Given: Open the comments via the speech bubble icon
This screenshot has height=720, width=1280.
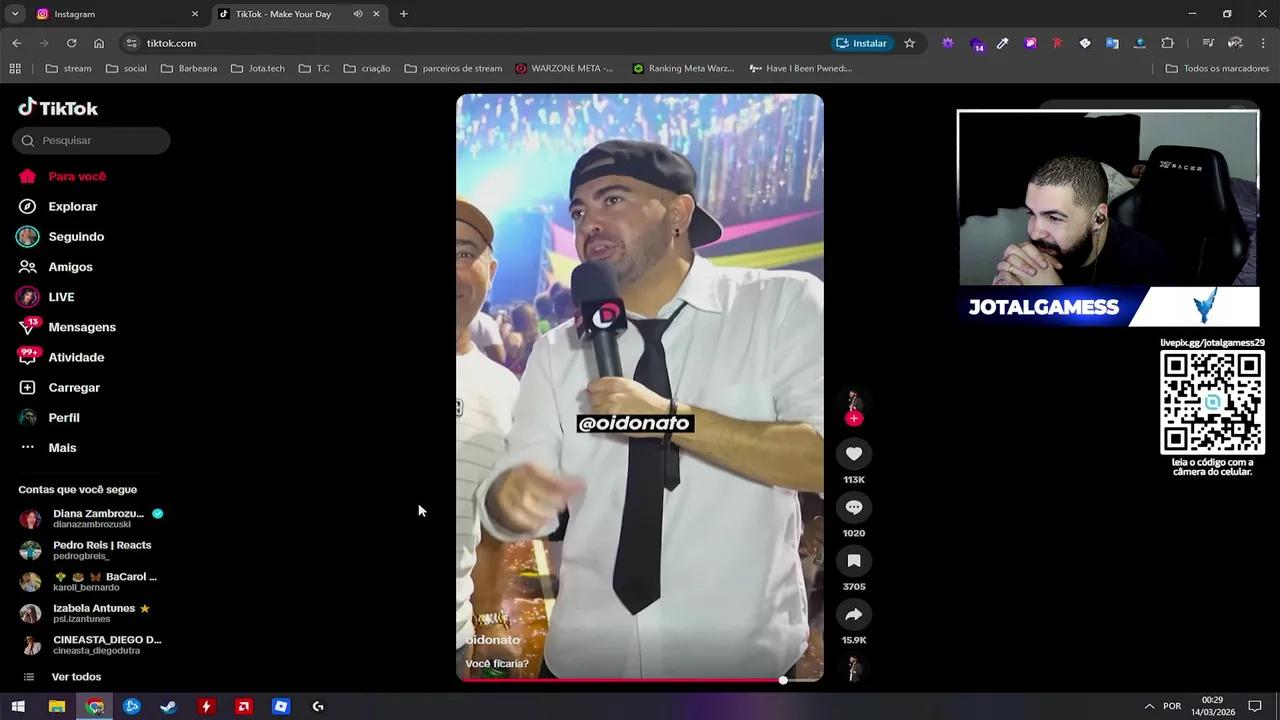Looking at the screenshot, I should [853, 507].
